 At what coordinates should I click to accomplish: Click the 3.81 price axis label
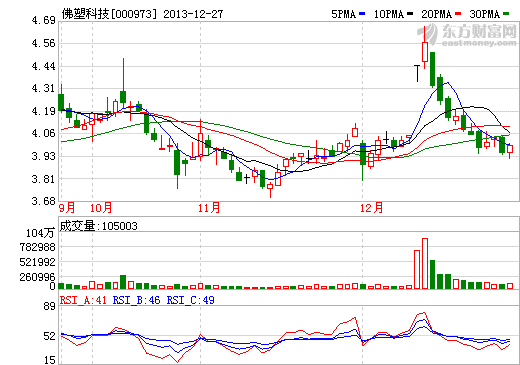tap(43, 179)
